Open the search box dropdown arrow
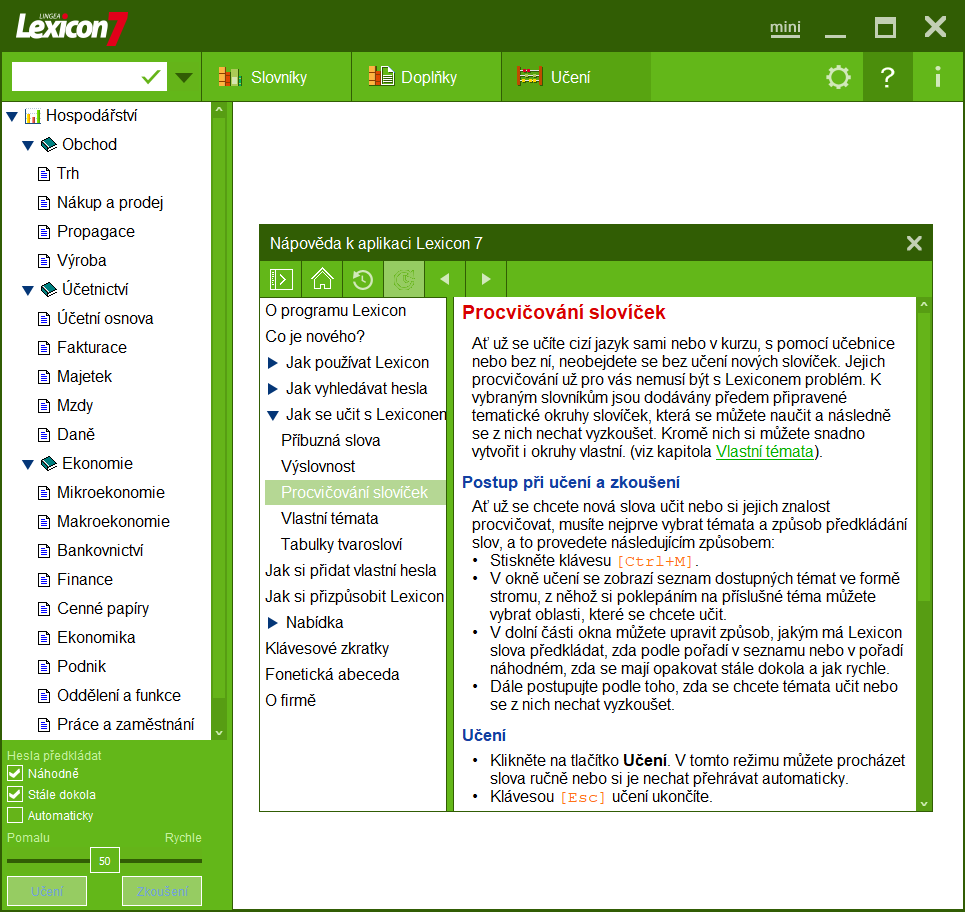The height and width of the screenshot is (912, 965). 184,78
